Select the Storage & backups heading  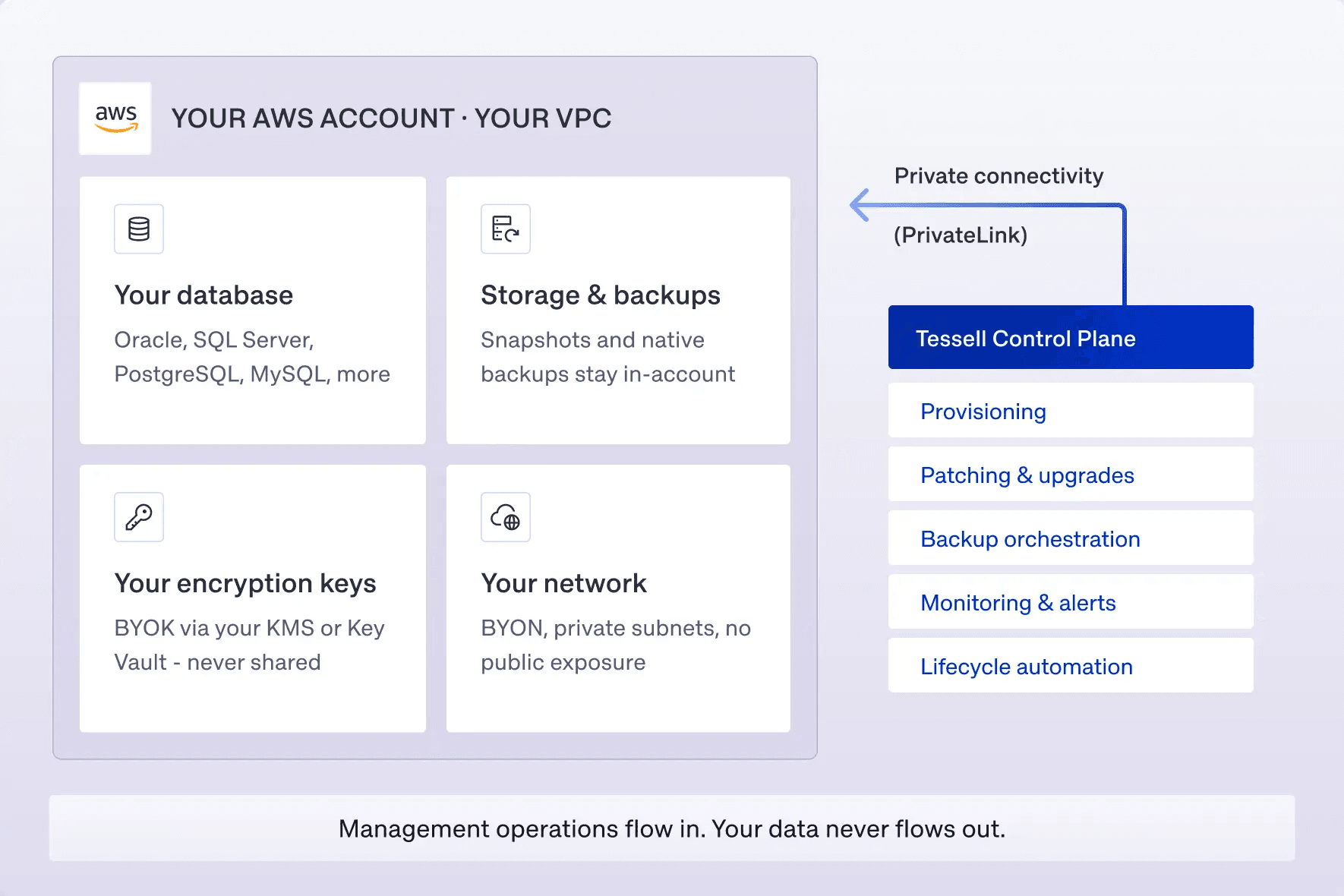pos(601,295)
